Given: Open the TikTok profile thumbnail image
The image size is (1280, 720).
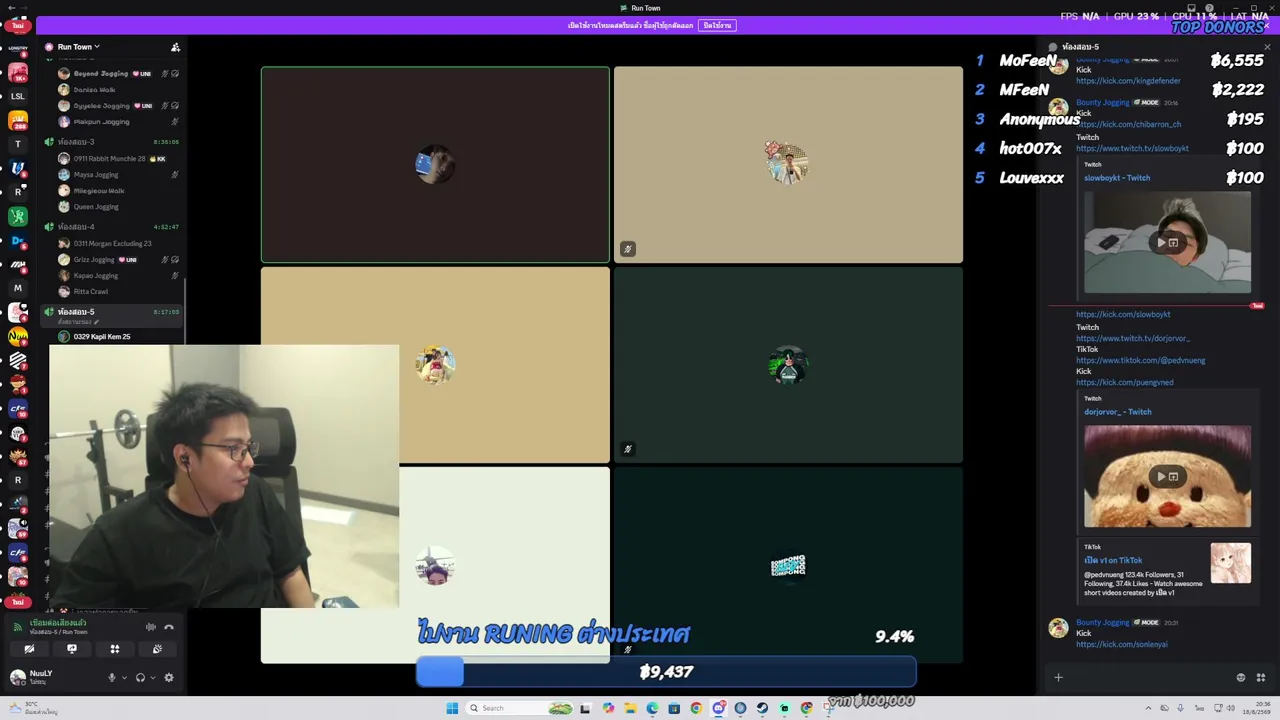Looking at the screenshot, I should 1230,563.
